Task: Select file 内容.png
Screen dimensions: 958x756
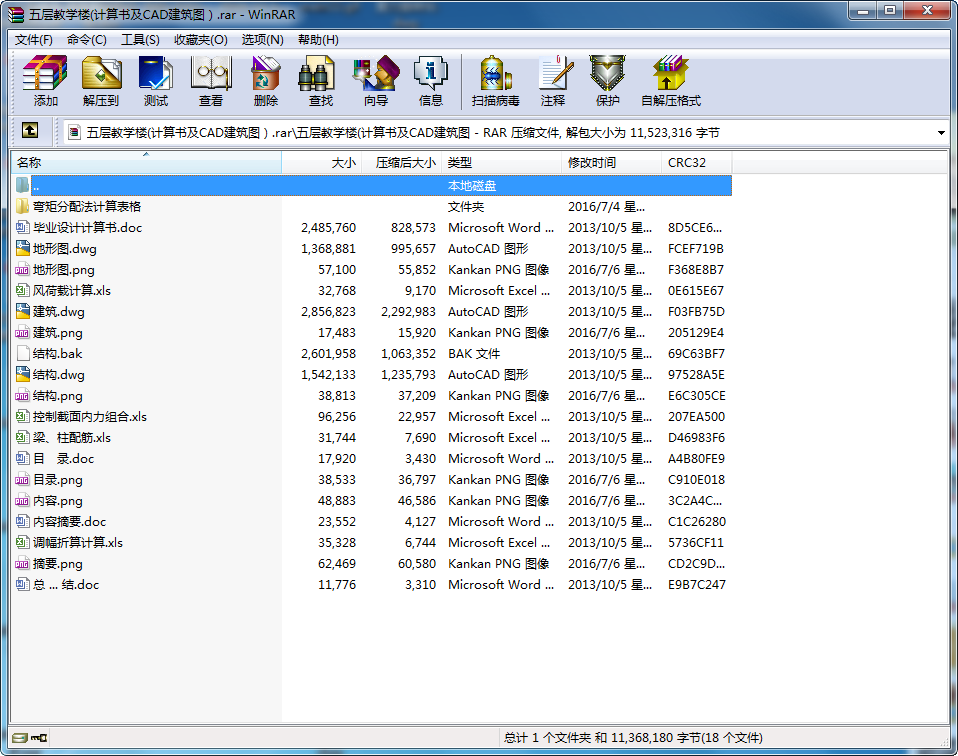Action: [57, 501]
